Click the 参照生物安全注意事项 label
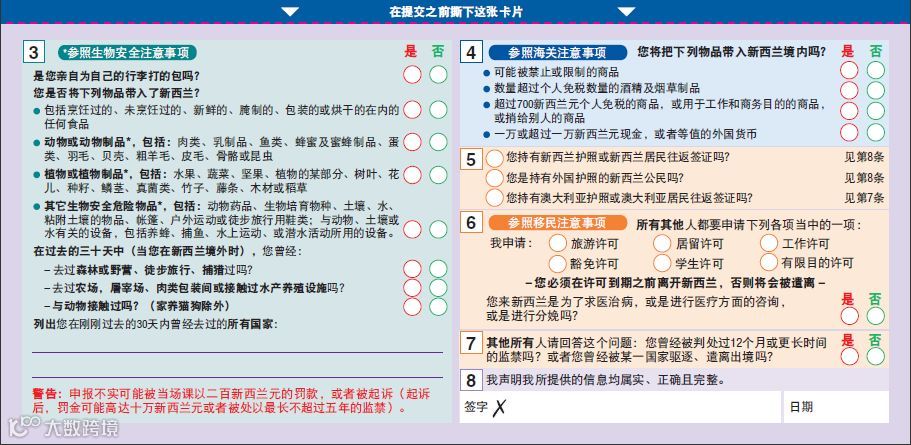 pos(127,53)
